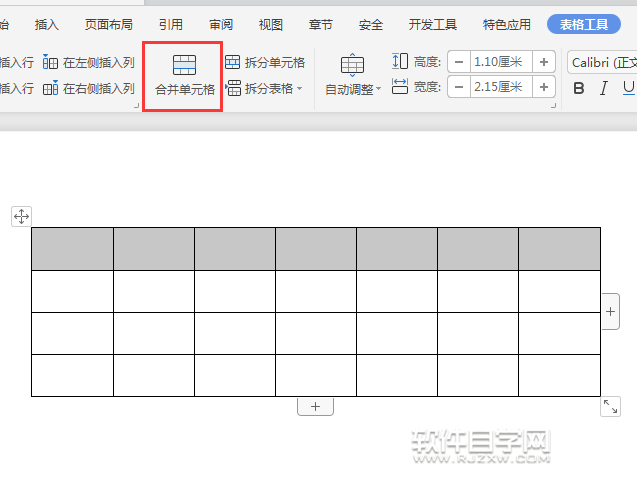The width and height of the screenshot is (637, 487).
Task: Select the Table Tools (表格工具) tab
Action: [584, 24]
